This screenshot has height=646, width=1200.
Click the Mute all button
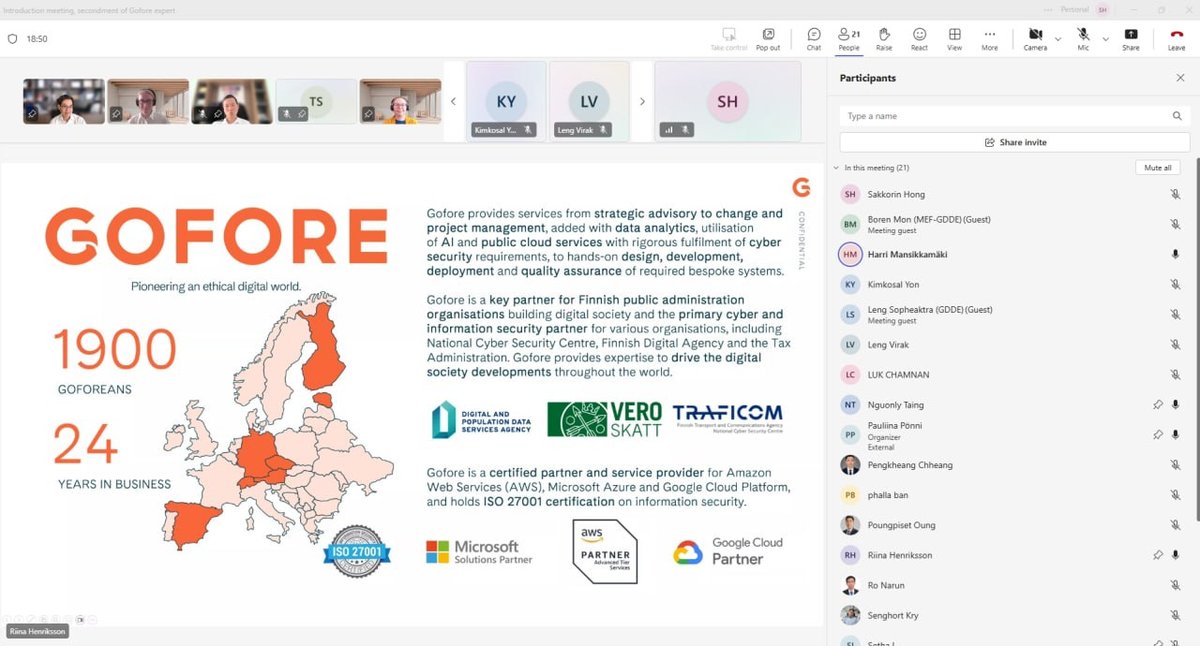click(x=1157, y=168)
